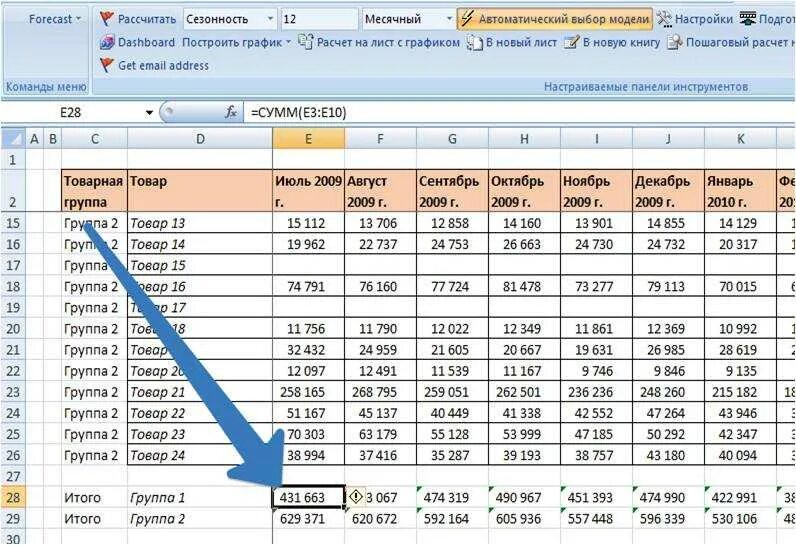Select column G header
The height and width of the screenshot is (545, 796).
452,139
